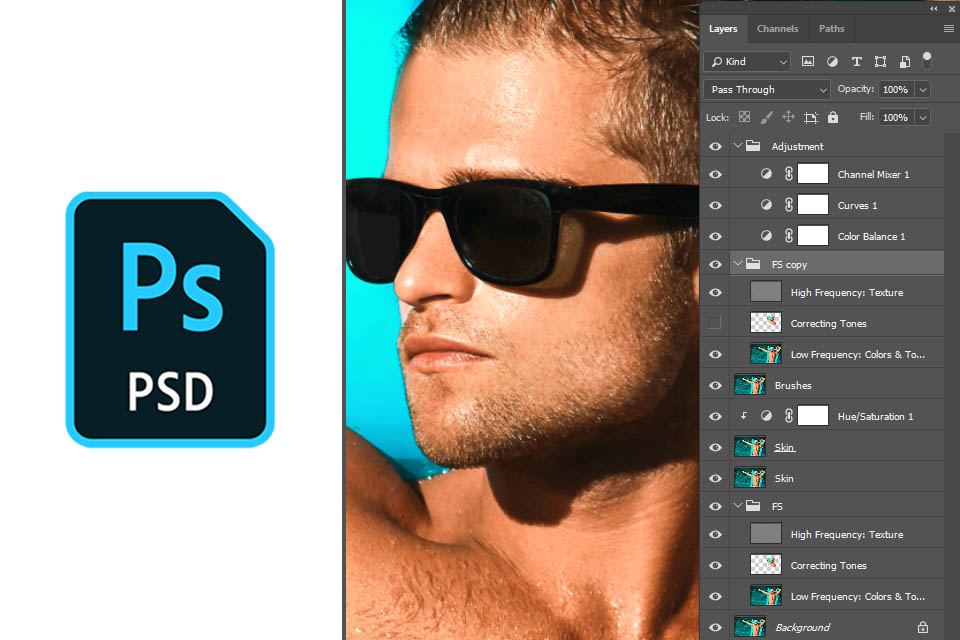Turn off layer filtering with the toggle switch
Viewport: 960px width, 640px height.
[927, 61]
